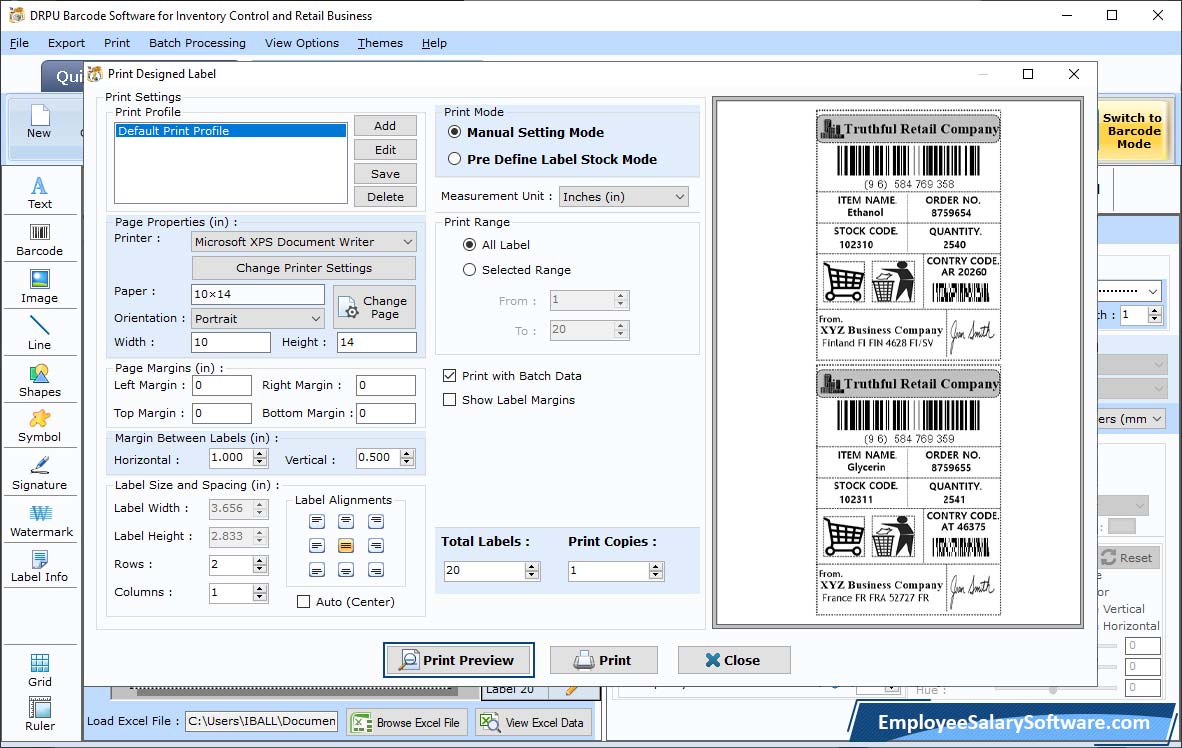Select the Image tool in sidebar
1182x748 pixels.
[39, 287]
